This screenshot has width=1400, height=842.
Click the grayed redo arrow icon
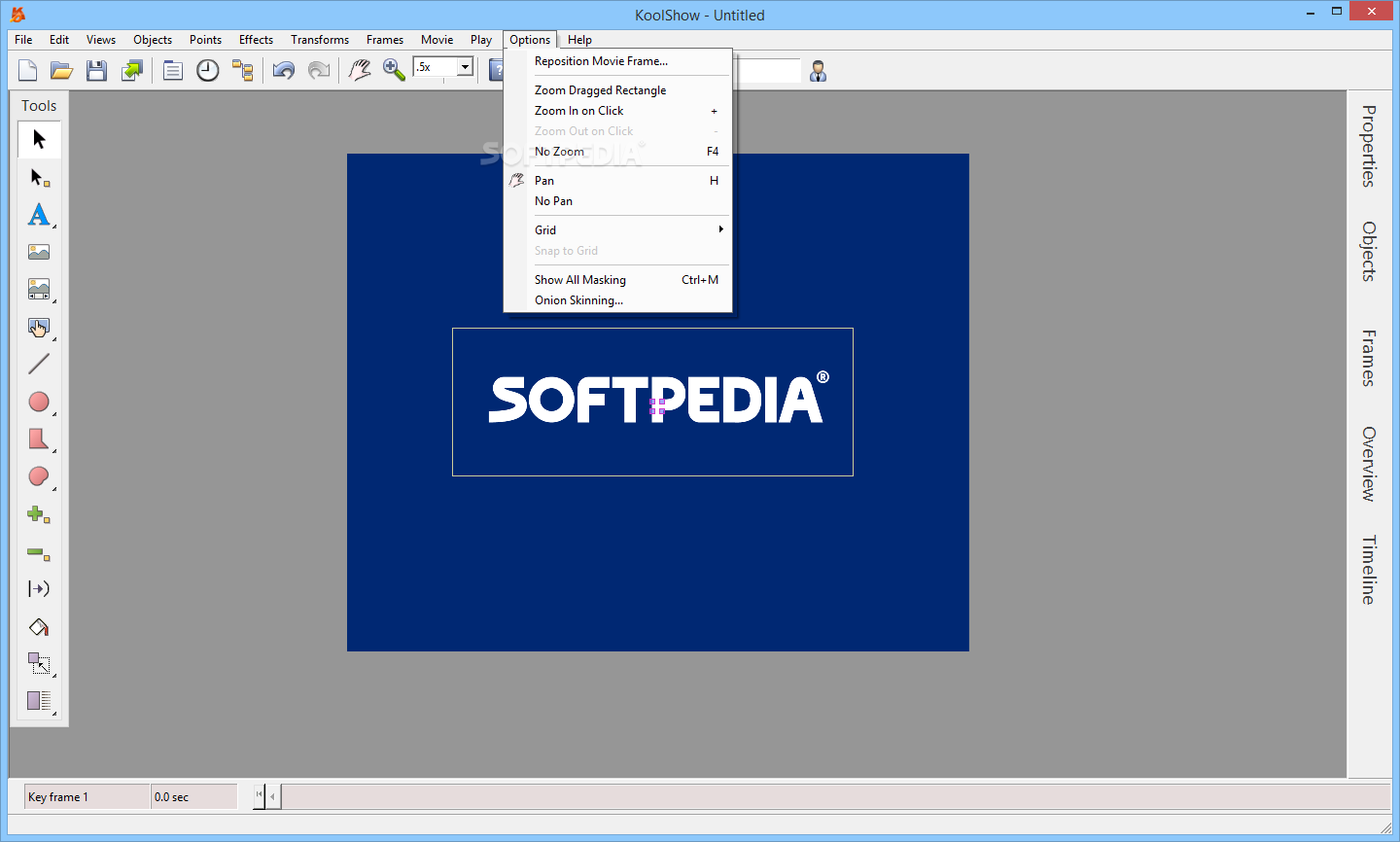click(x=318, y=70)
